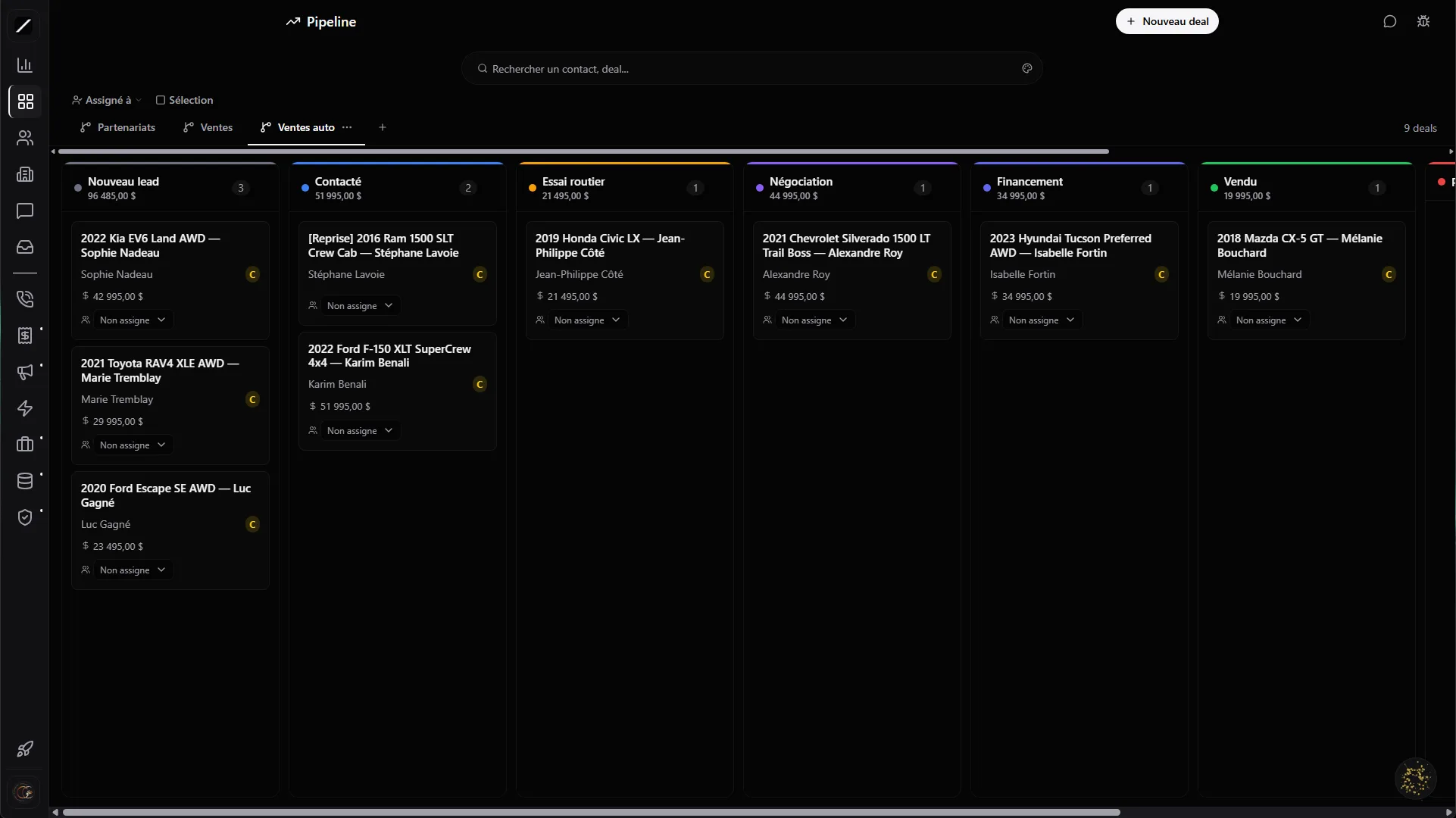Open the user avatar at the bottom of the sidebar
The width and height of the screenshot is (1456, 818).
click(24, 792)
